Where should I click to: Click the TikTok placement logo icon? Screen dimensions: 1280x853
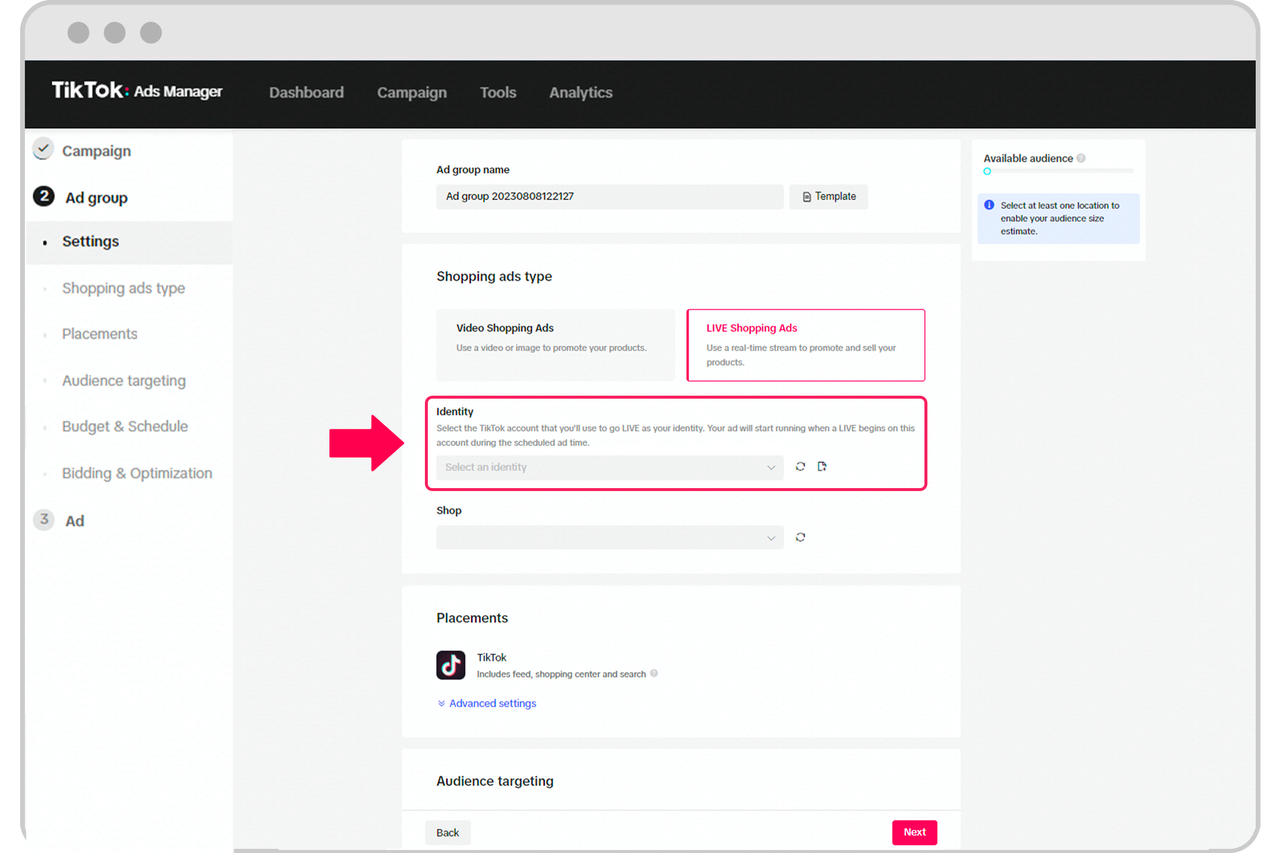click(451, 665)
